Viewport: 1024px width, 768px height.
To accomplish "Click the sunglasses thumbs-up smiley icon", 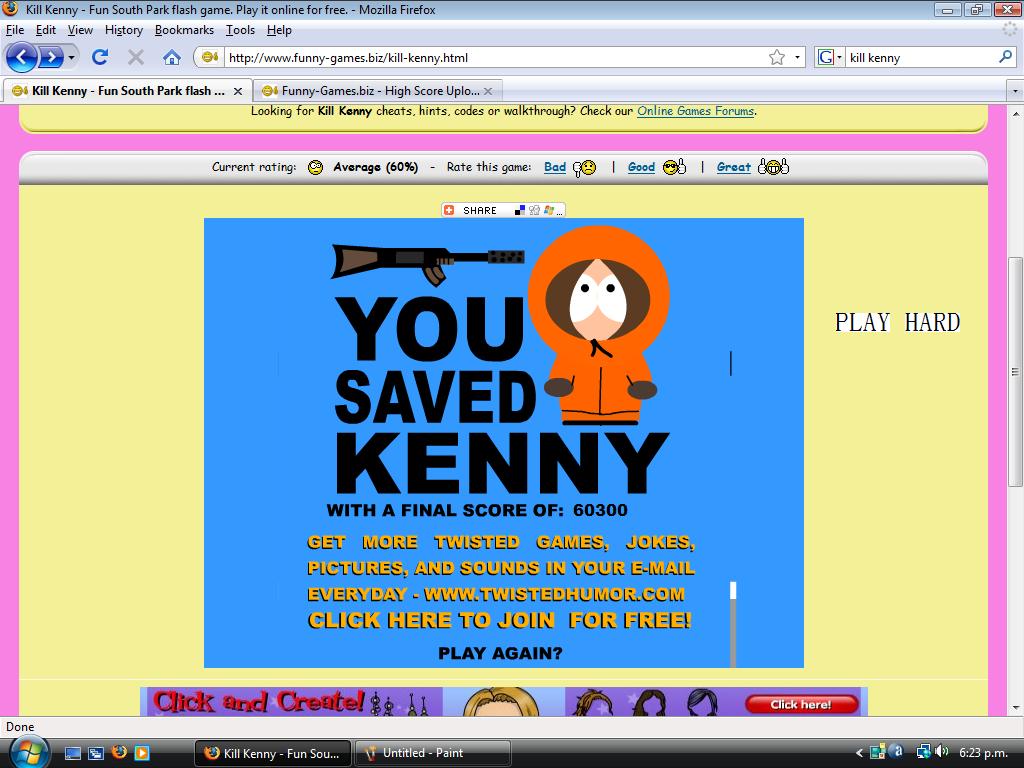I will tap(674, 167).
